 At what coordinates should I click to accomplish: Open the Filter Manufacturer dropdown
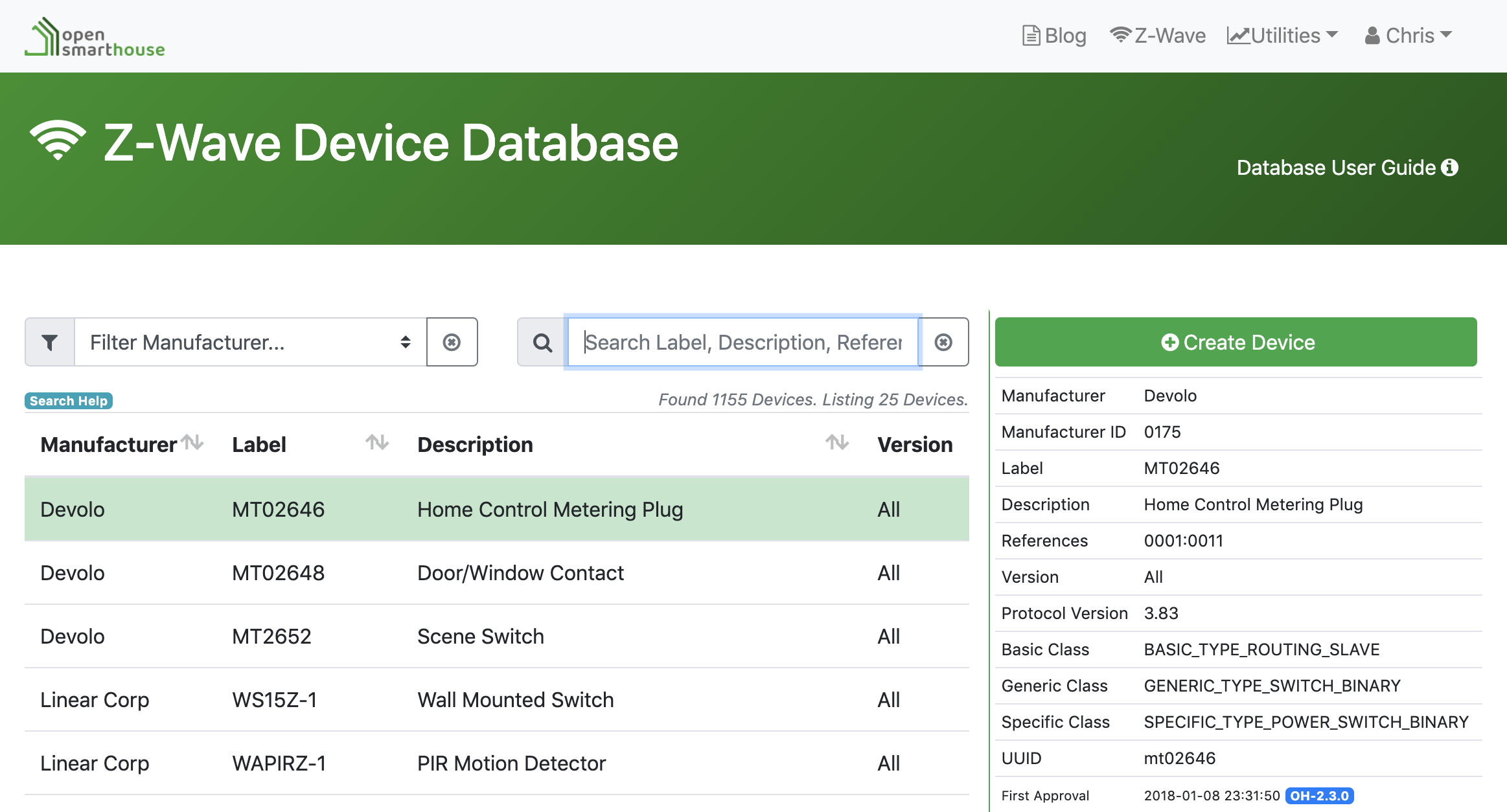pyautogui.click(x=250, y=342)
